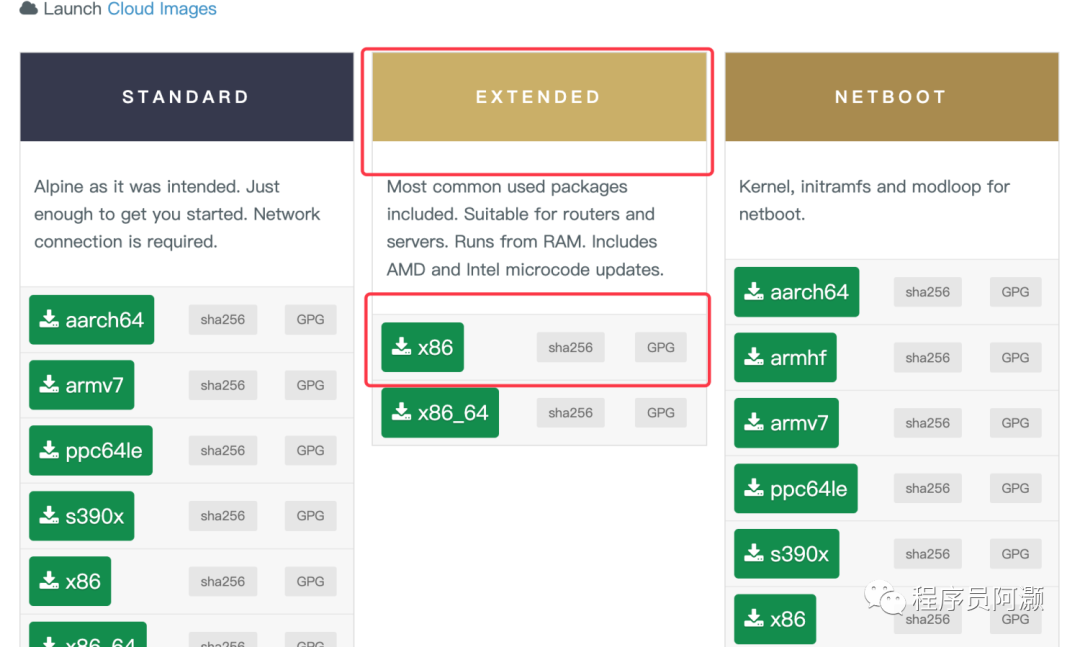Download Netboot x86 image
Viewport: 1080px width, 647px height.
tap(775, 619)
